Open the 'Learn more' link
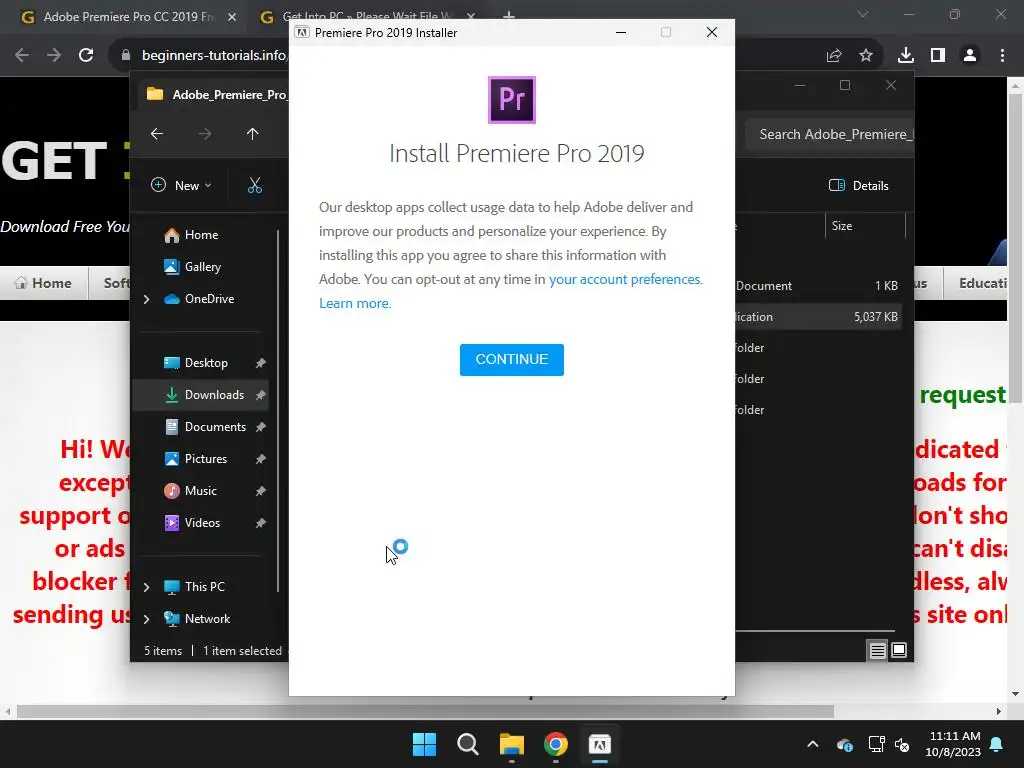 pos(355,303)
